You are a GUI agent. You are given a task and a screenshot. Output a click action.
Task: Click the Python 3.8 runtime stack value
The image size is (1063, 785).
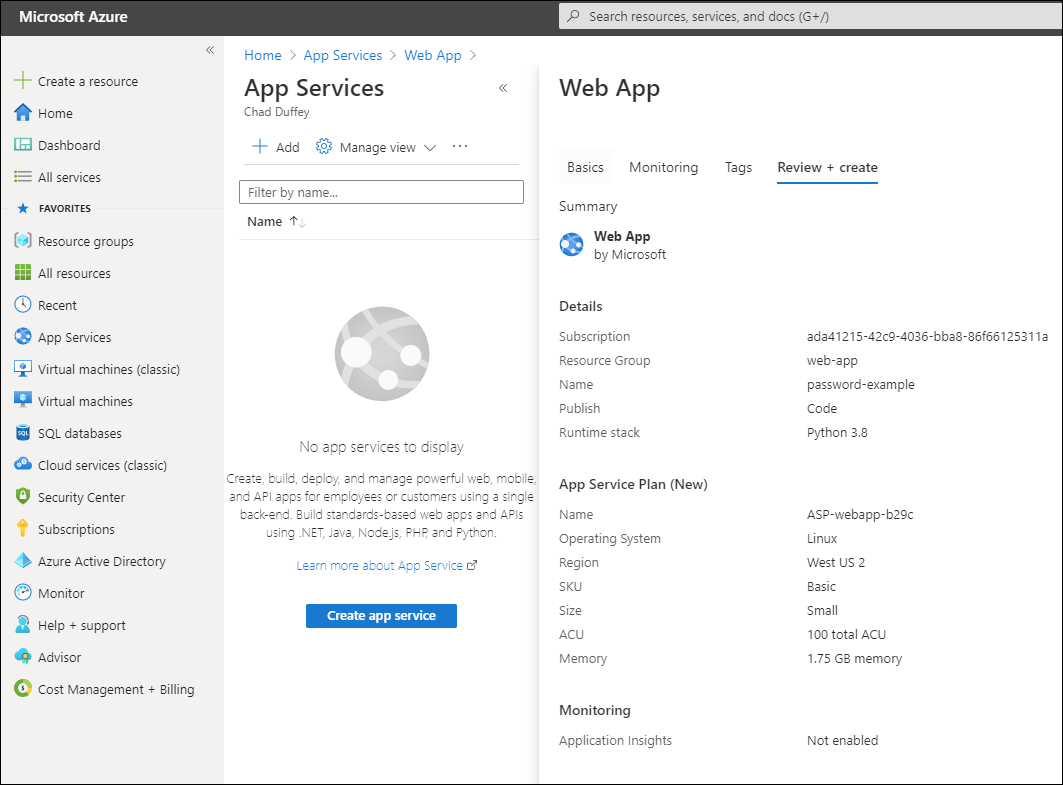coord(837,432)
